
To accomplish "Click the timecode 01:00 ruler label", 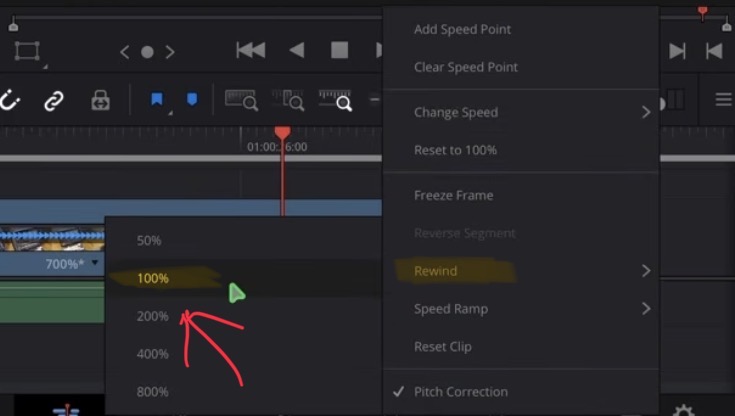I will [277, 147].
